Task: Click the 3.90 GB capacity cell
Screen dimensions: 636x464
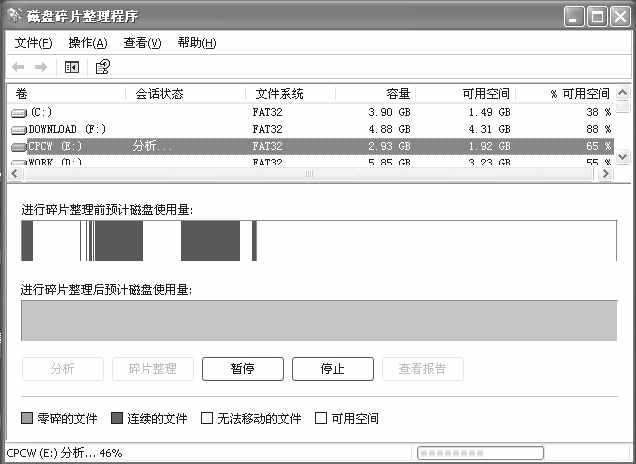Action: click(x=389, y=112)
